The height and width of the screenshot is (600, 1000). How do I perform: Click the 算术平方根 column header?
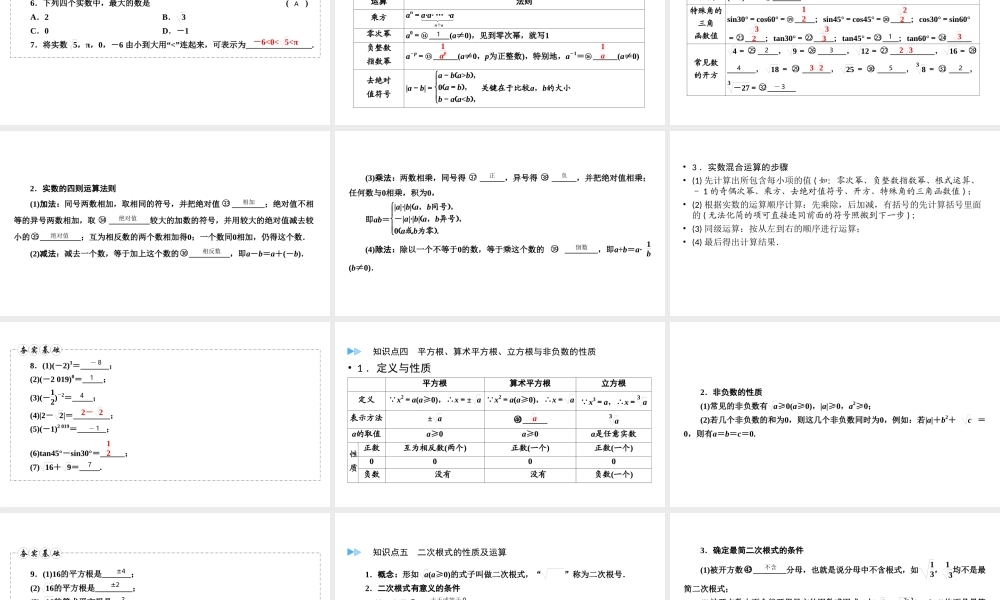point(530,383)
